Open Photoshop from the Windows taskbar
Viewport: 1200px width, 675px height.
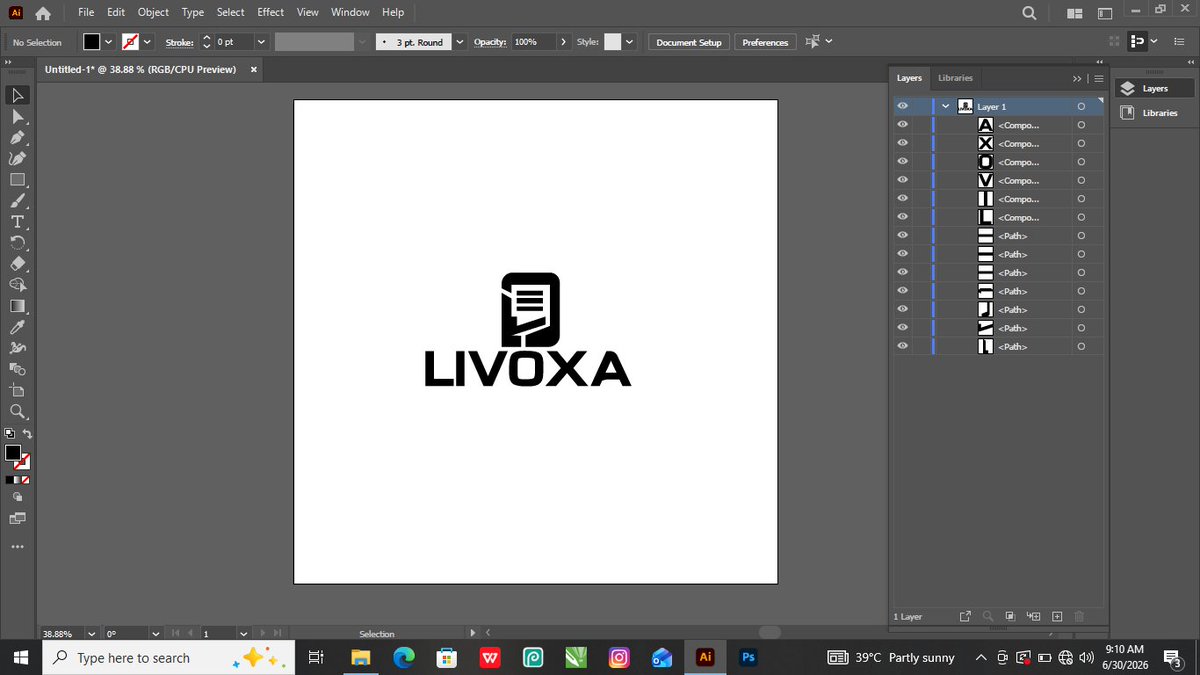point(748,657)
